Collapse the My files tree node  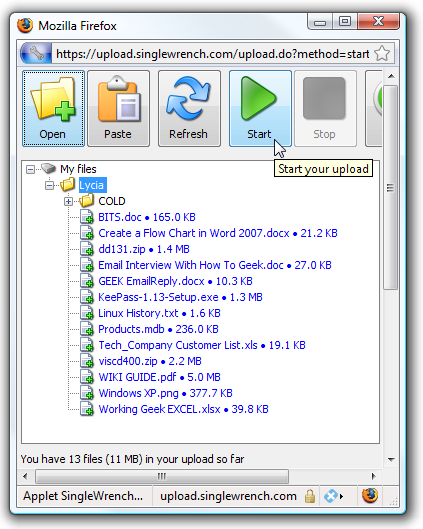coord(30,169)
